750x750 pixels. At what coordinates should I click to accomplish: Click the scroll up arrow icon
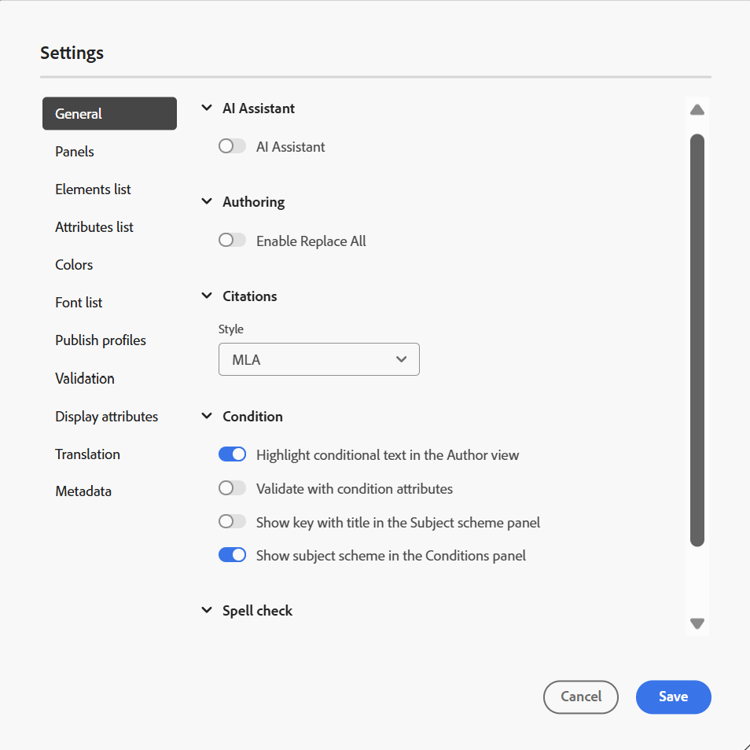pyautogui.click(x=697, y=110)
